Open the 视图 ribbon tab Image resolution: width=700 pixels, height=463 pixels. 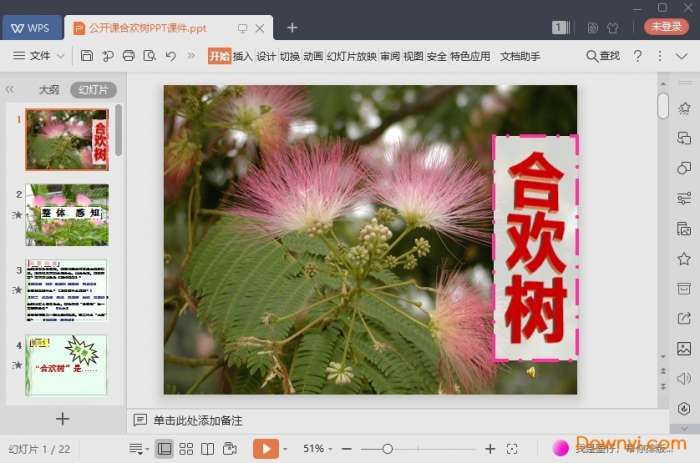[x=413, y=56]
